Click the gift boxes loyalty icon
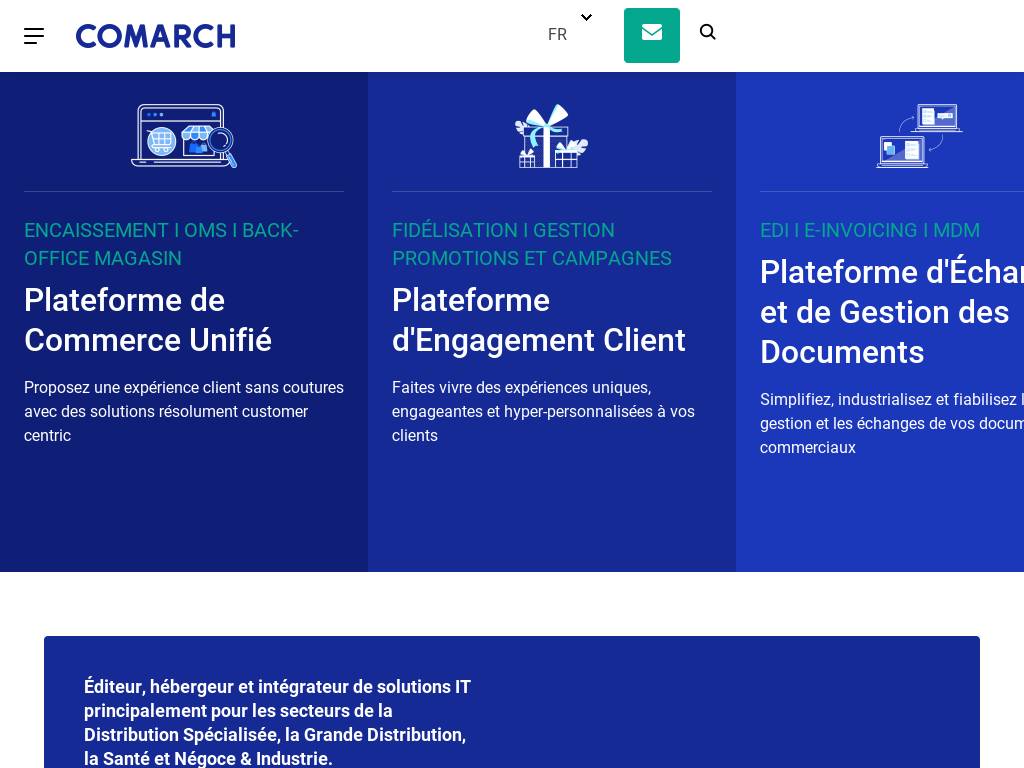Screen dimensions: 1024x768 pyautogui.click(x=551, y=136)
